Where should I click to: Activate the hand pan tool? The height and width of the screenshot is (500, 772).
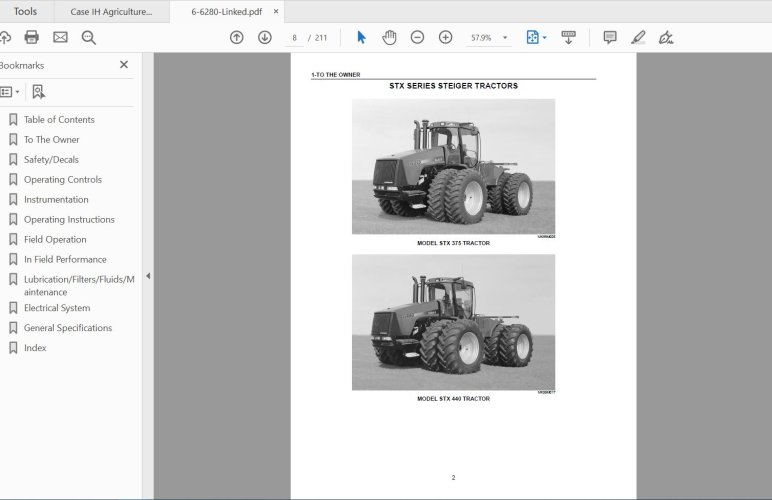tap(389, 37)
